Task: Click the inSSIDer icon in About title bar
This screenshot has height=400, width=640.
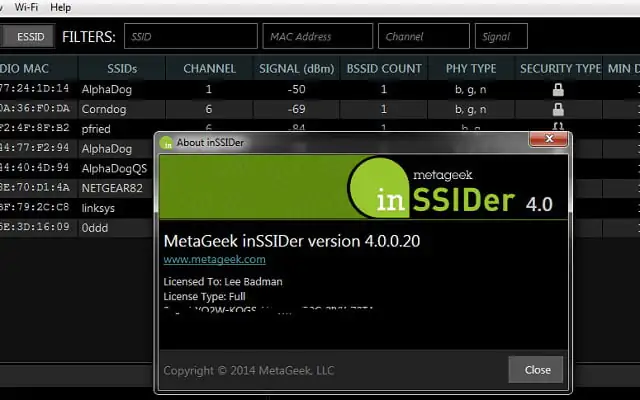Action: coord(167,143)
